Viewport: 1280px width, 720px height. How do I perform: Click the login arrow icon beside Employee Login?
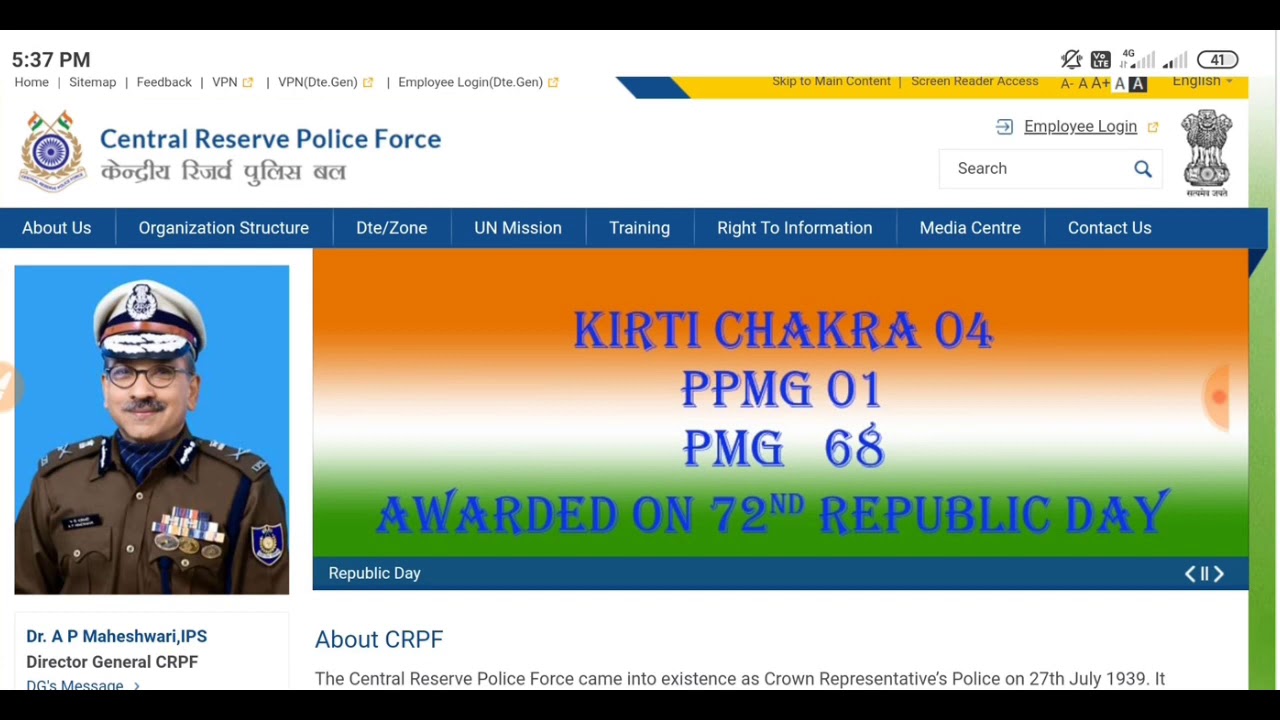1004,127
